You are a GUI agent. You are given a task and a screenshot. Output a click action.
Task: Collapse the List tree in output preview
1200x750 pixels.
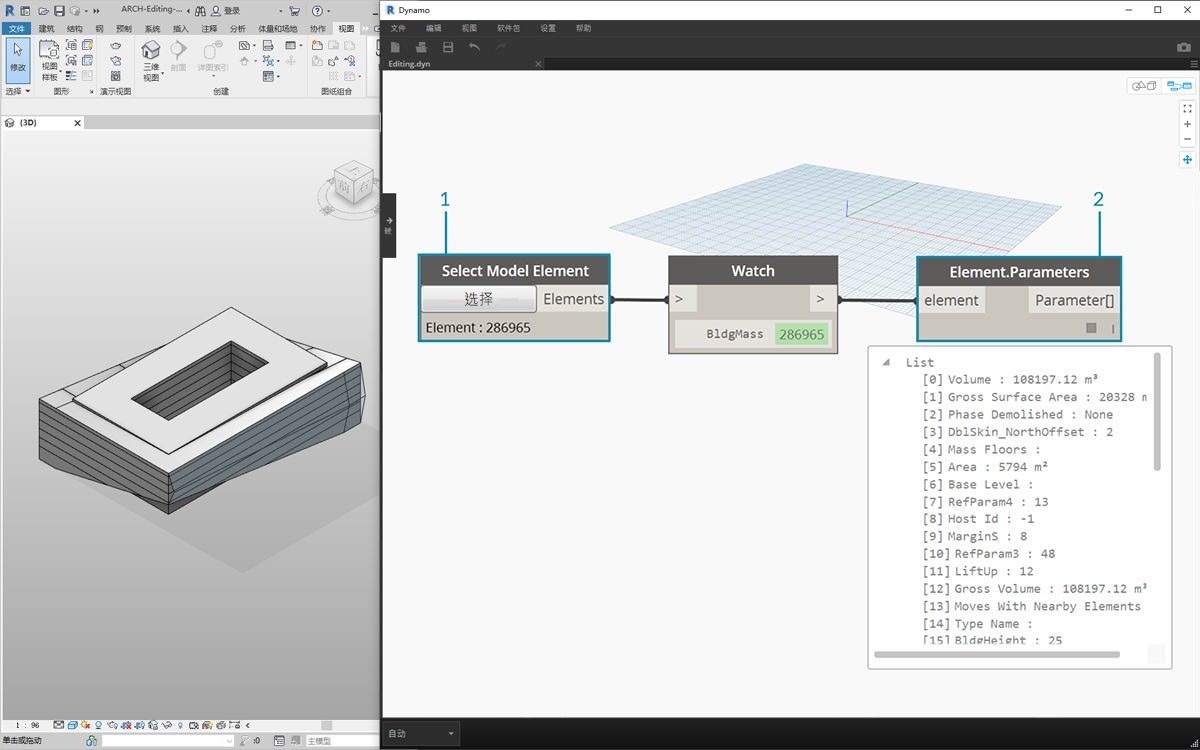click(x=886, y=363)
